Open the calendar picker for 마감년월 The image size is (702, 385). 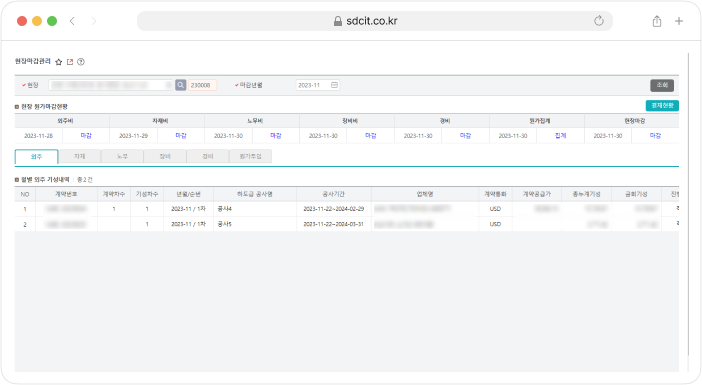coord(334,85)
